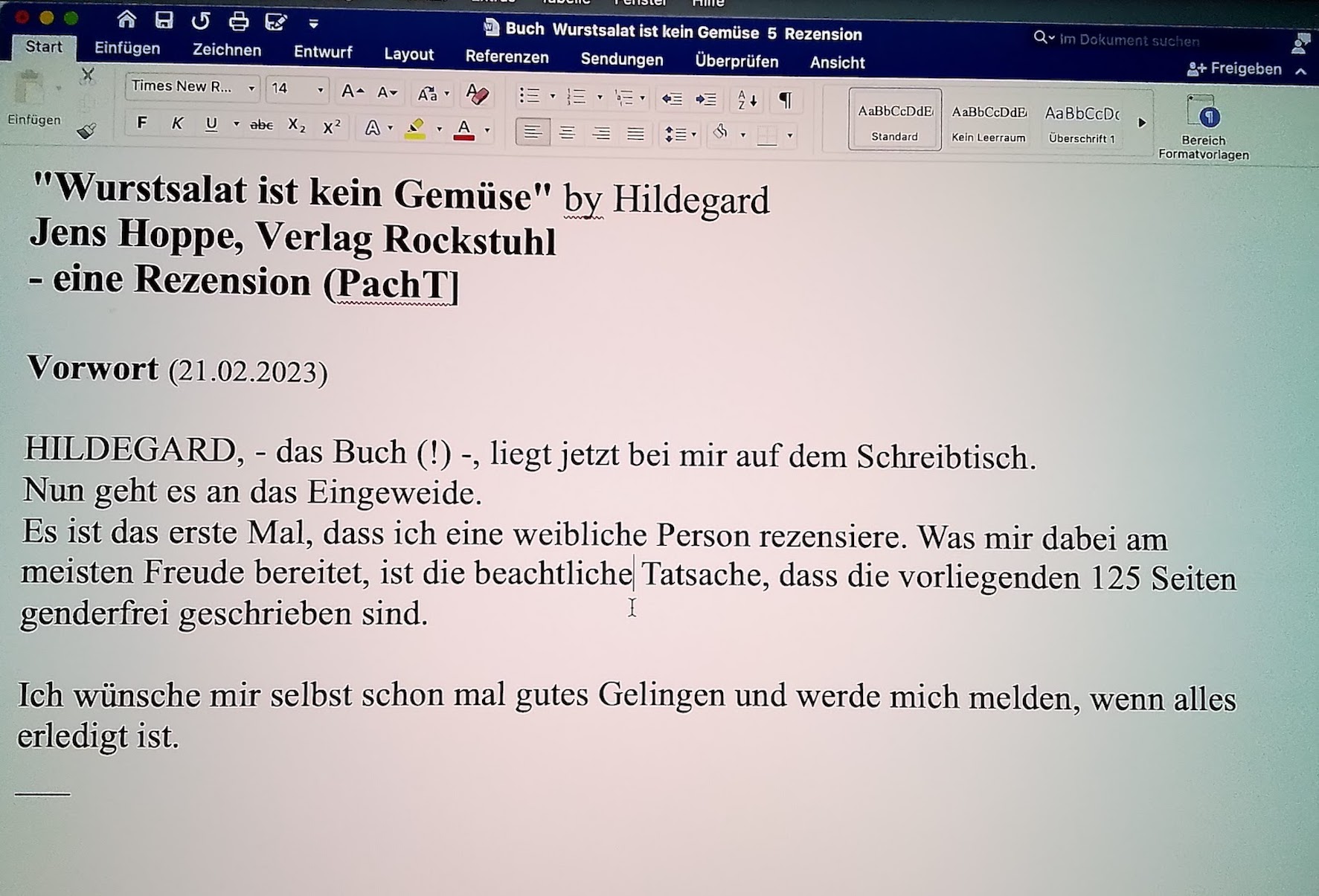
Task: Click the Format Painter brush icon
Action: point(87,132)
